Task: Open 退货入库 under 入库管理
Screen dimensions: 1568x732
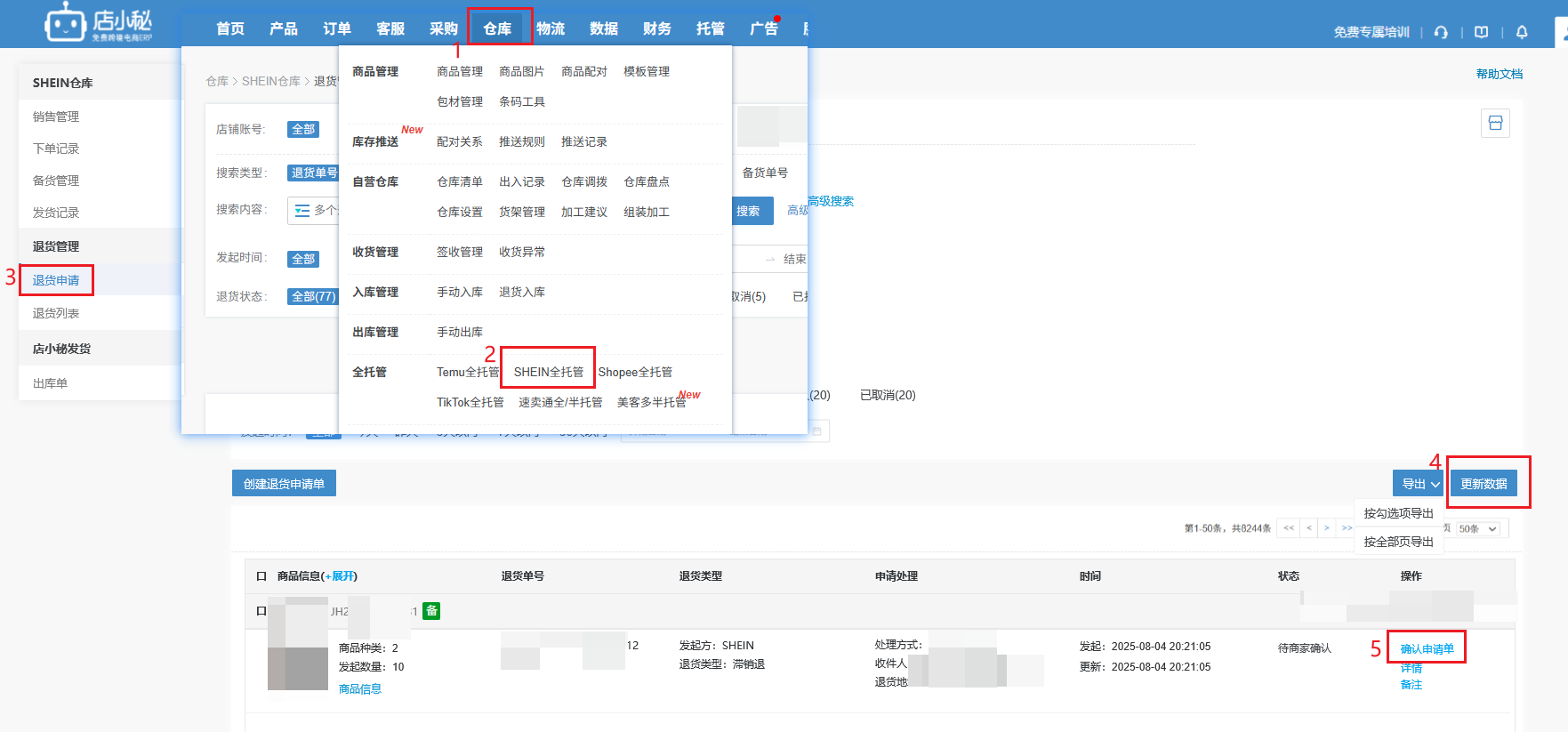Action: point(522,292)
